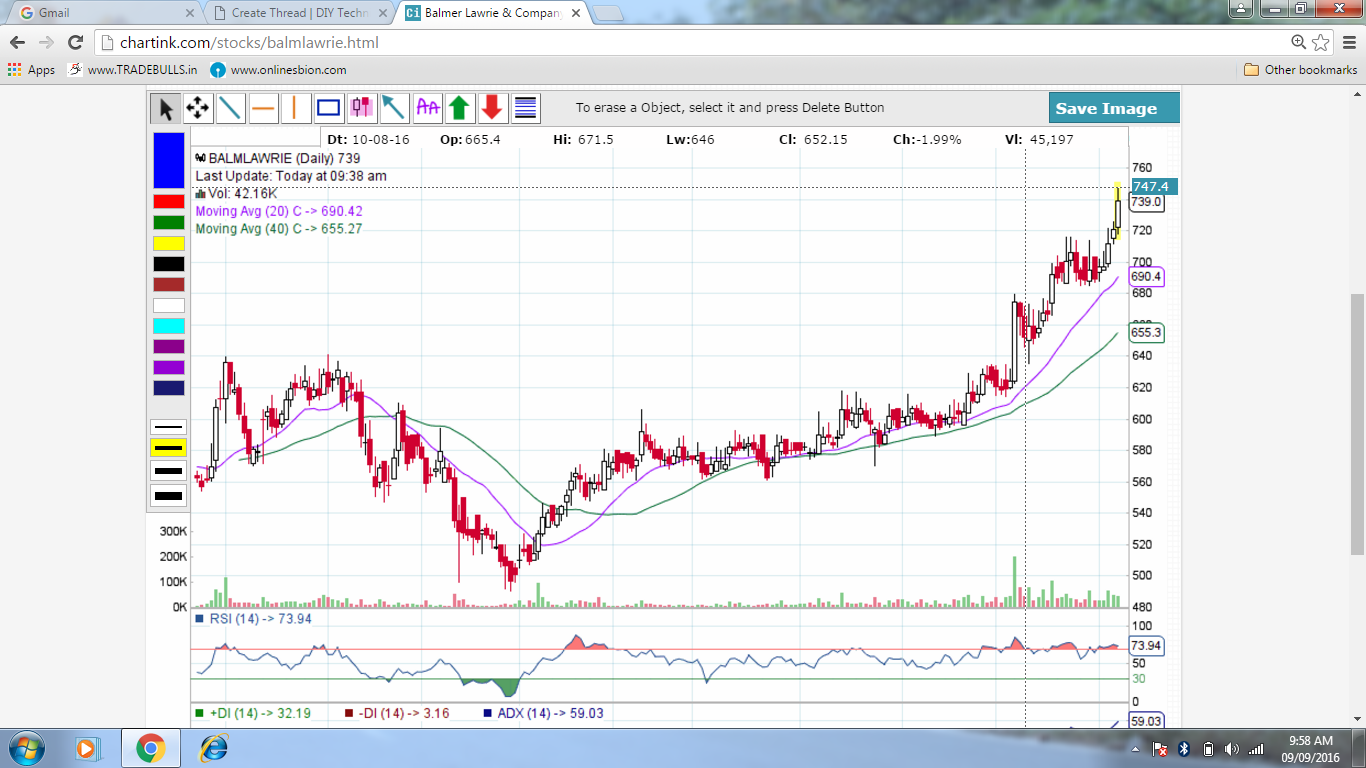The width and height of the screenshot is (1366, 768).
Task: Click the large blue current color box
Action: coord(169,160)
